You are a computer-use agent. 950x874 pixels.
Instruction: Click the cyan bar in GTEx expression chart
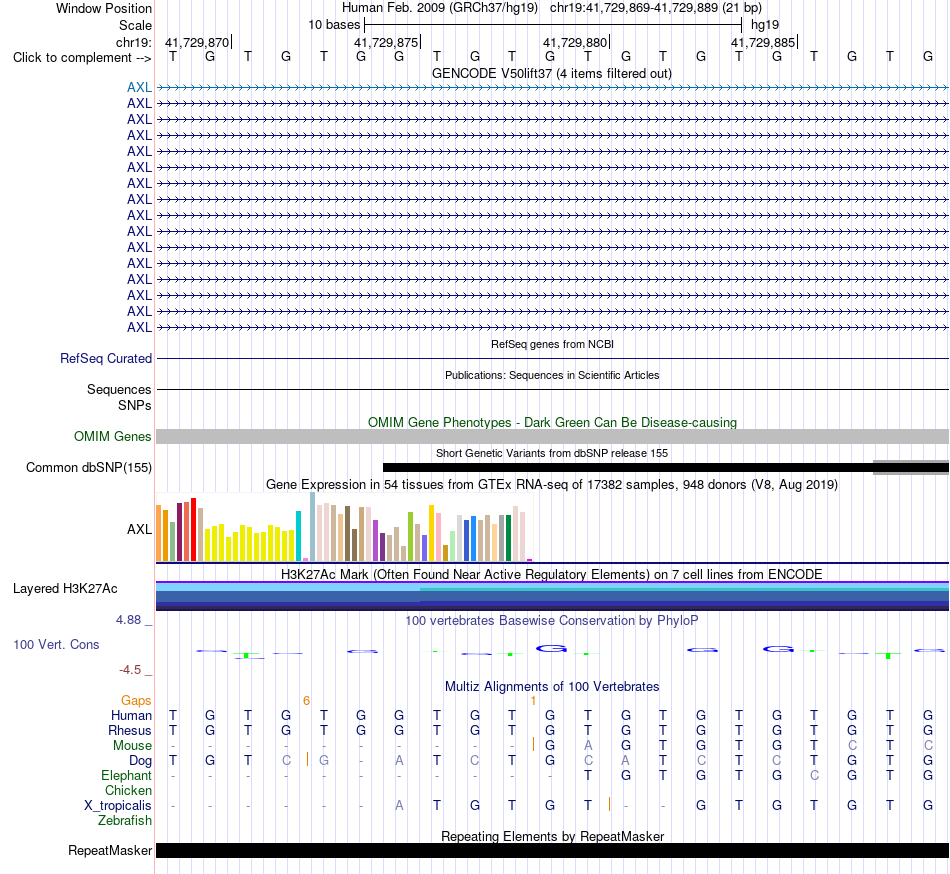[x=298, y=536]
